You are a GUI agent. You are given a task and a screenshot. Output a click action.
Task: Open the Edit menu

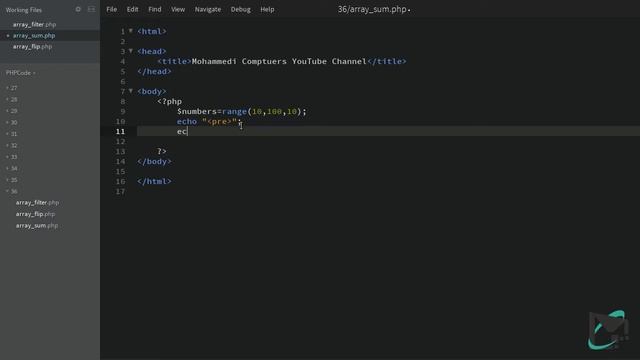coord(132,9)
